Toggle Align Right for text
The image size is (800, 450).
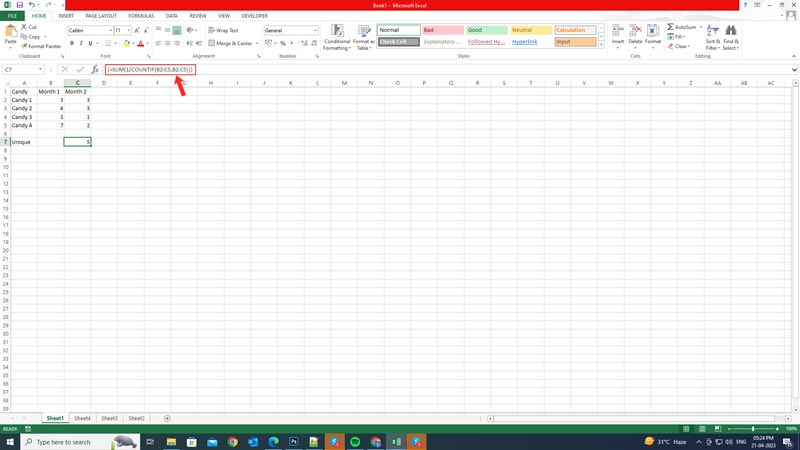177,43
